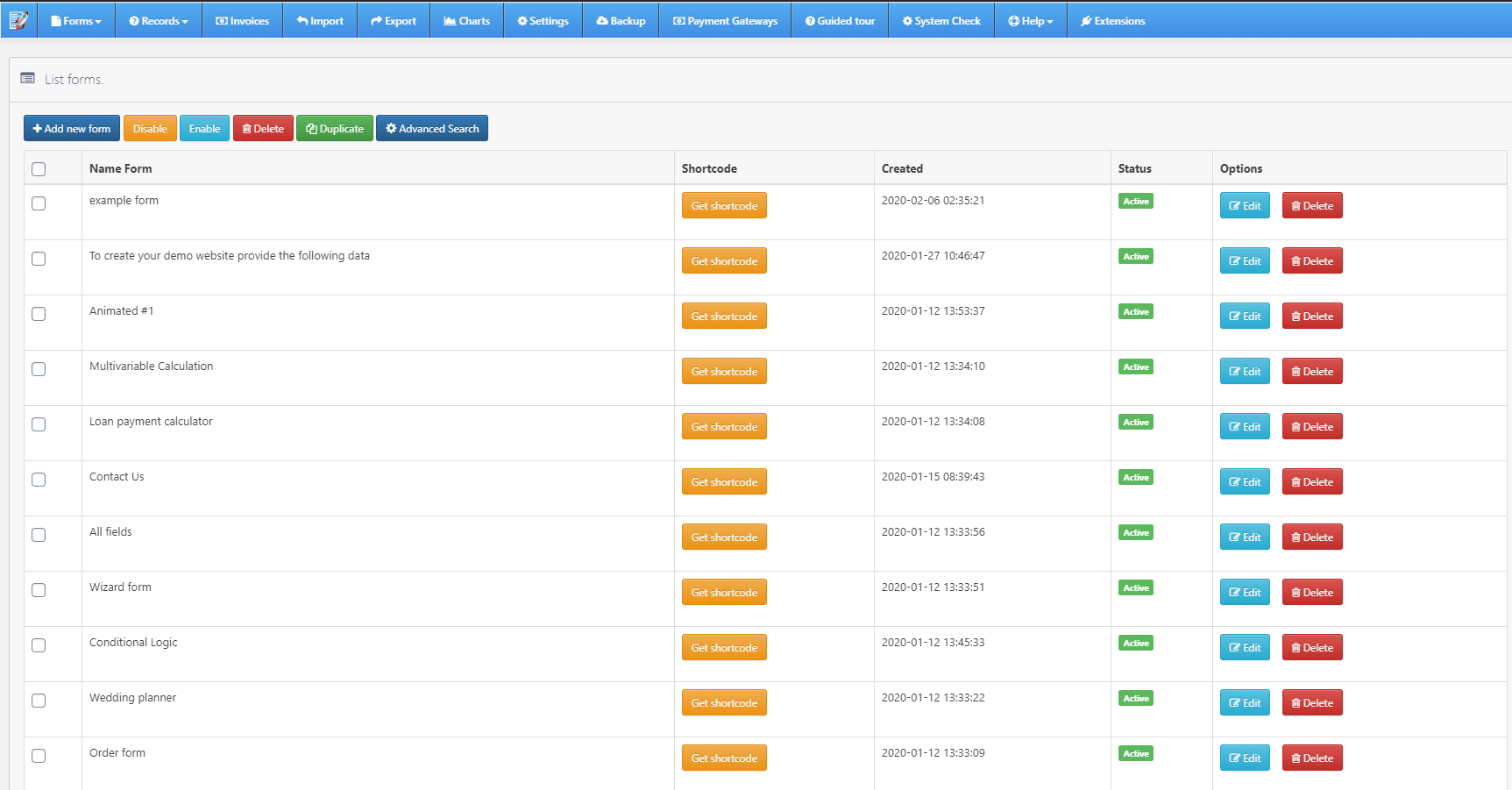Open the Extensions section

1112,20
